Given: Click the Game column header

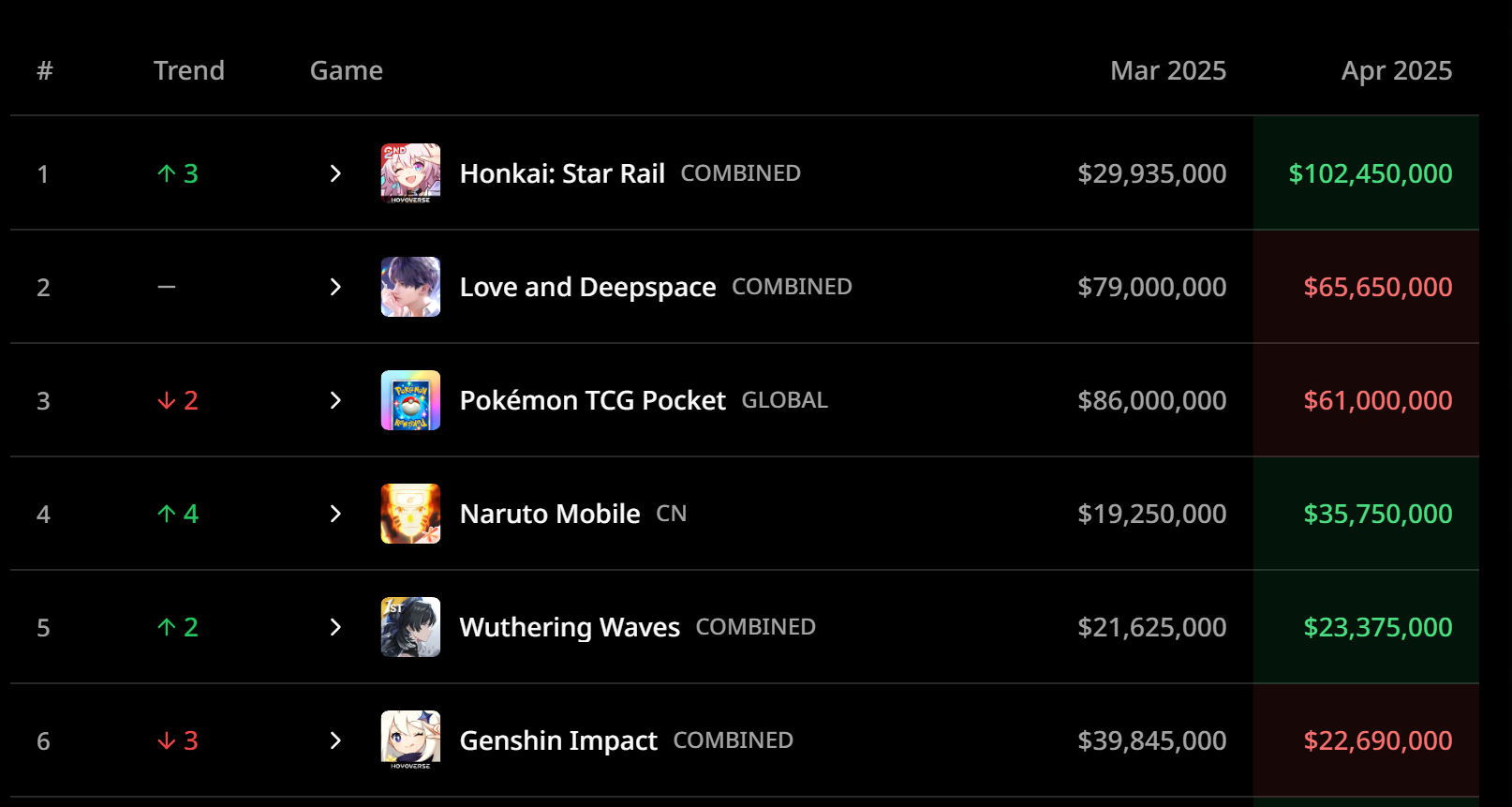Looking at the screenshot, I should 346,70.
